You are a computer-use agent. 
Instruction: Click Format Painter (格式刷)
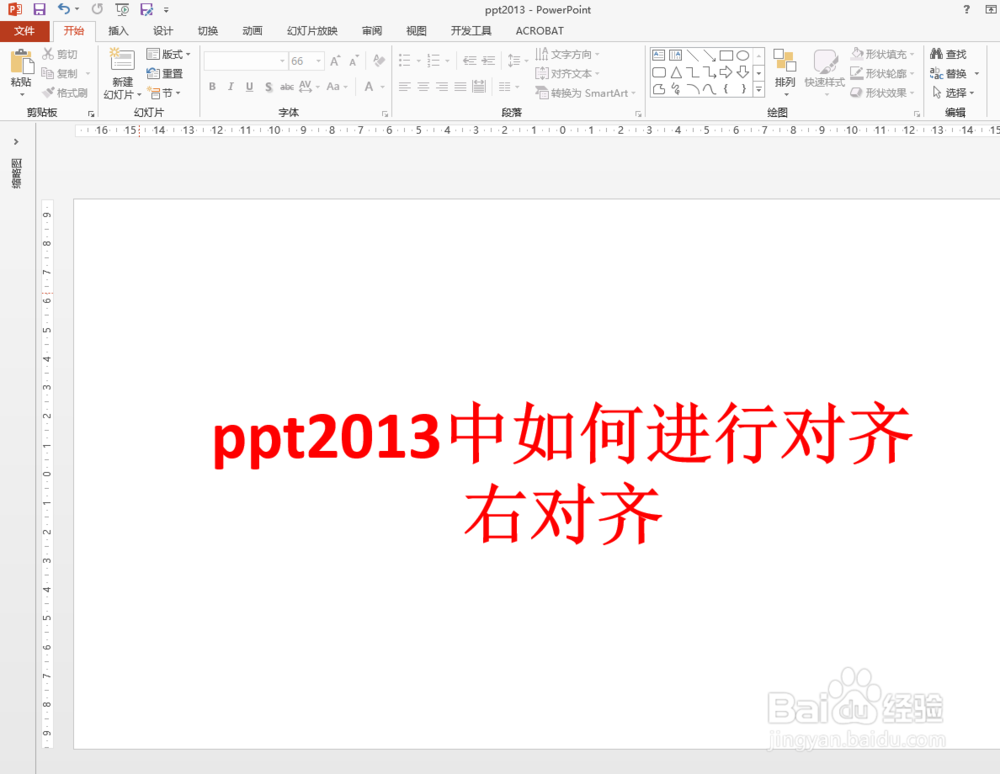click(64, 93)
